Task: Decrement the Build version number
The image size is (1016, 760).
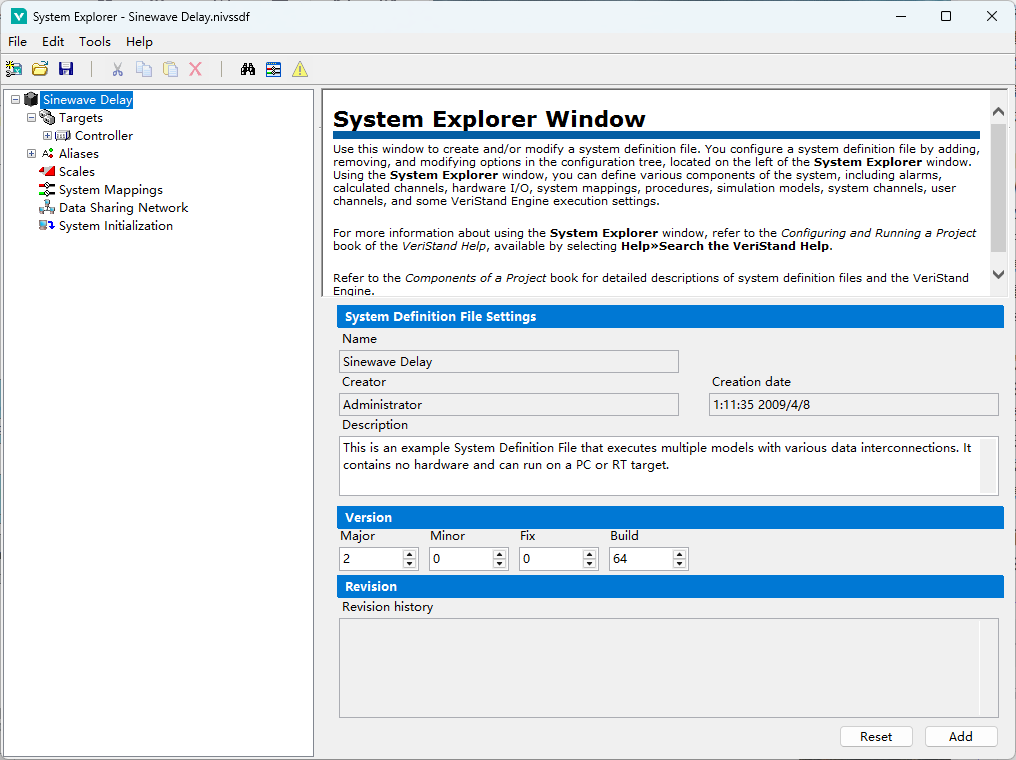Action: tap(679, 564)
